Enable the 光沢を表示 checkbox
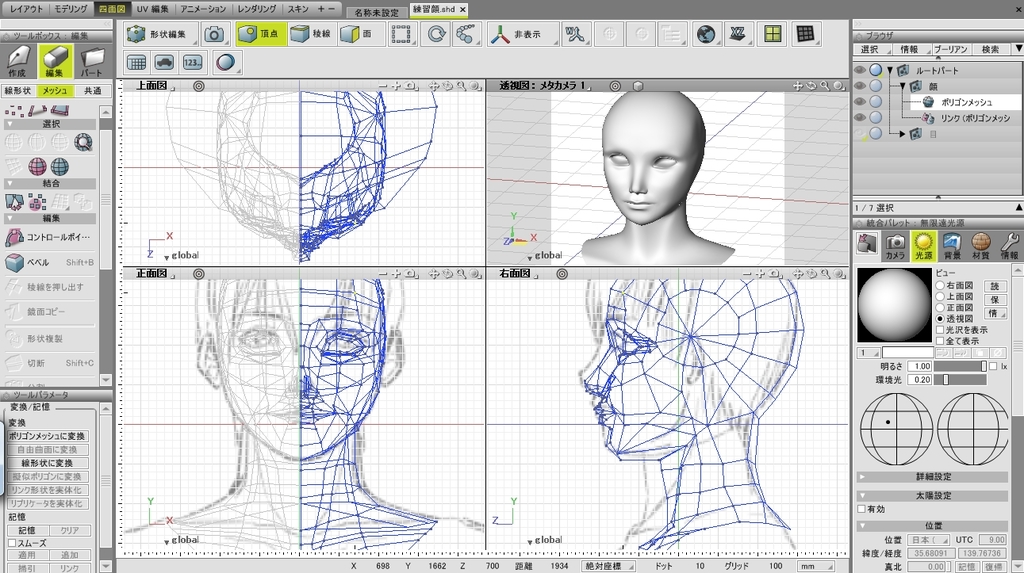1024x573 pixels. [x=939, y=330]
